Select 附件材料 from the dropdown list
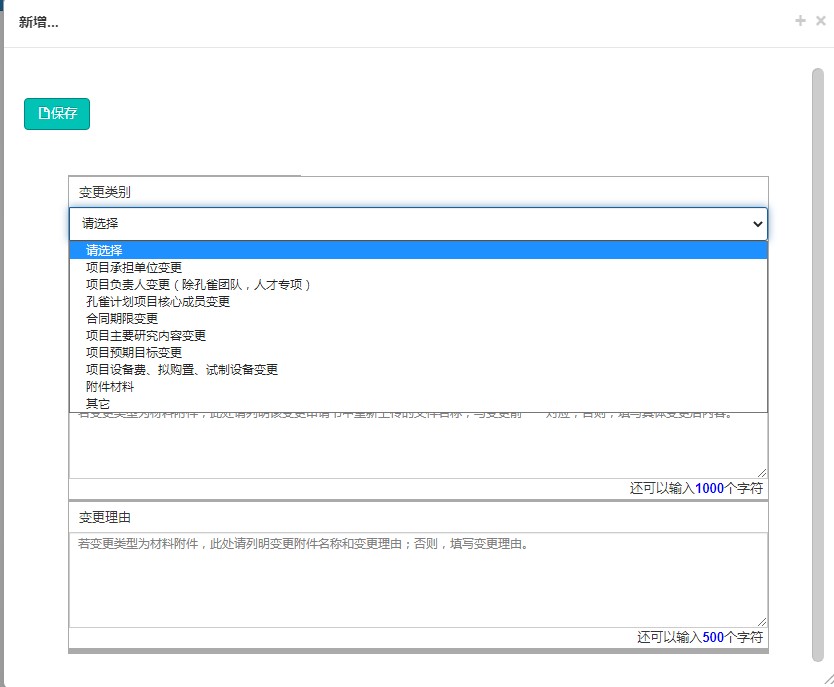 point(110,386)
